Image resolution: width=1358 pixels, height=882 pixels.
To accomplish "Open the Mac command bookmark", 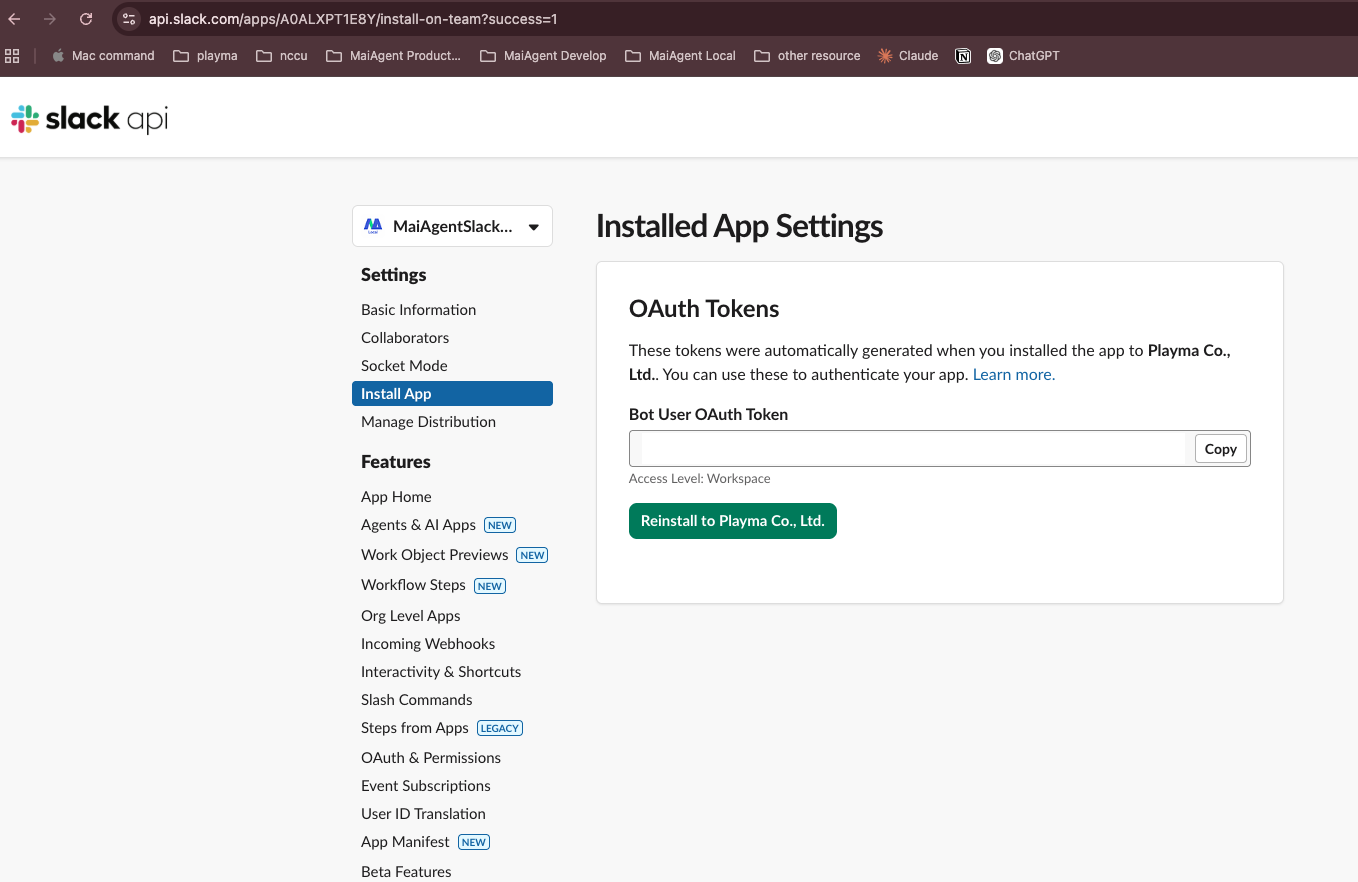I will tap(103, 56).
